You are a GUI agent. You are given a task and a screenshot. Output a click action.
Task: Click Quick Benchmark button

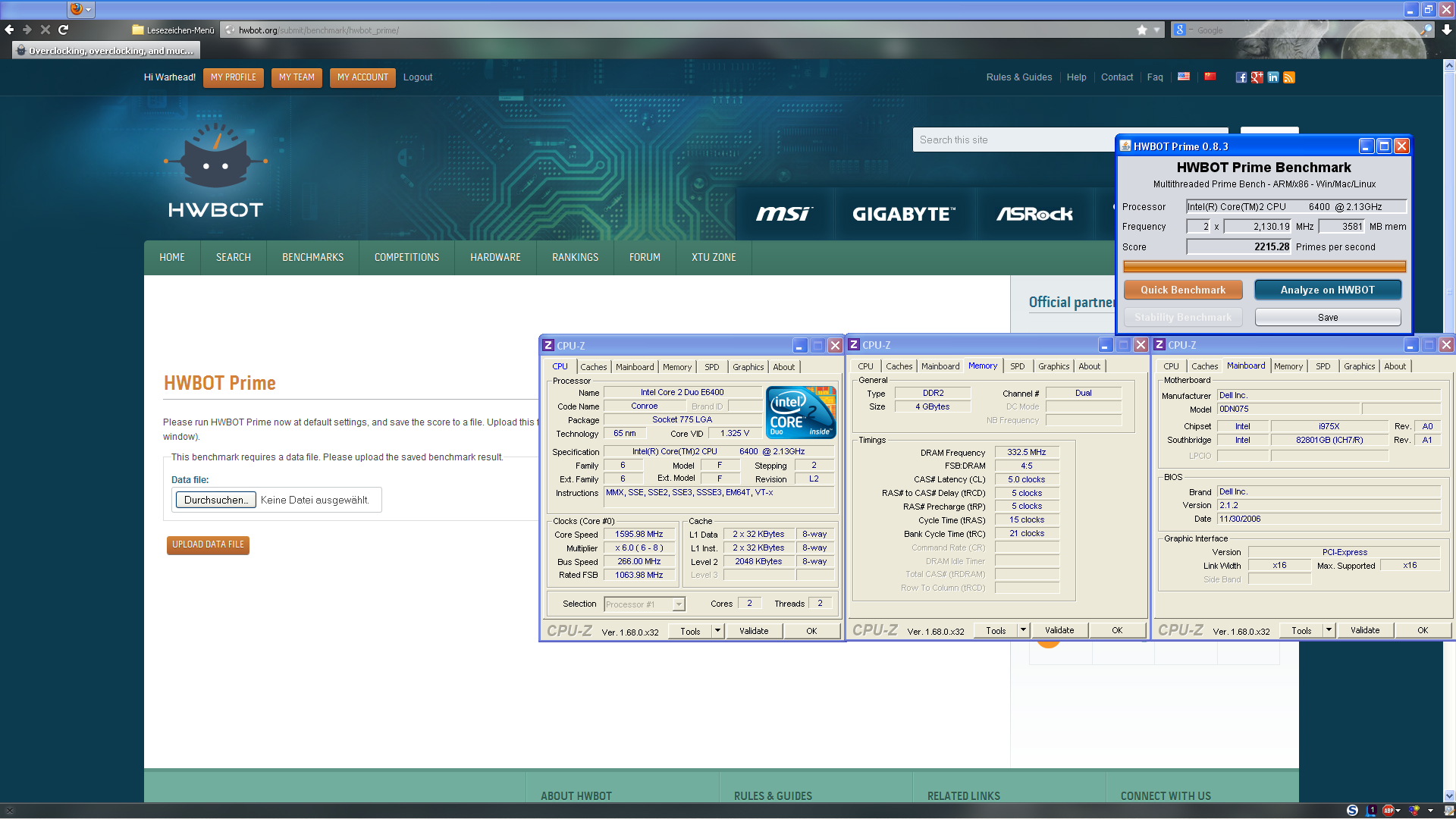(x=1183, y=290)
